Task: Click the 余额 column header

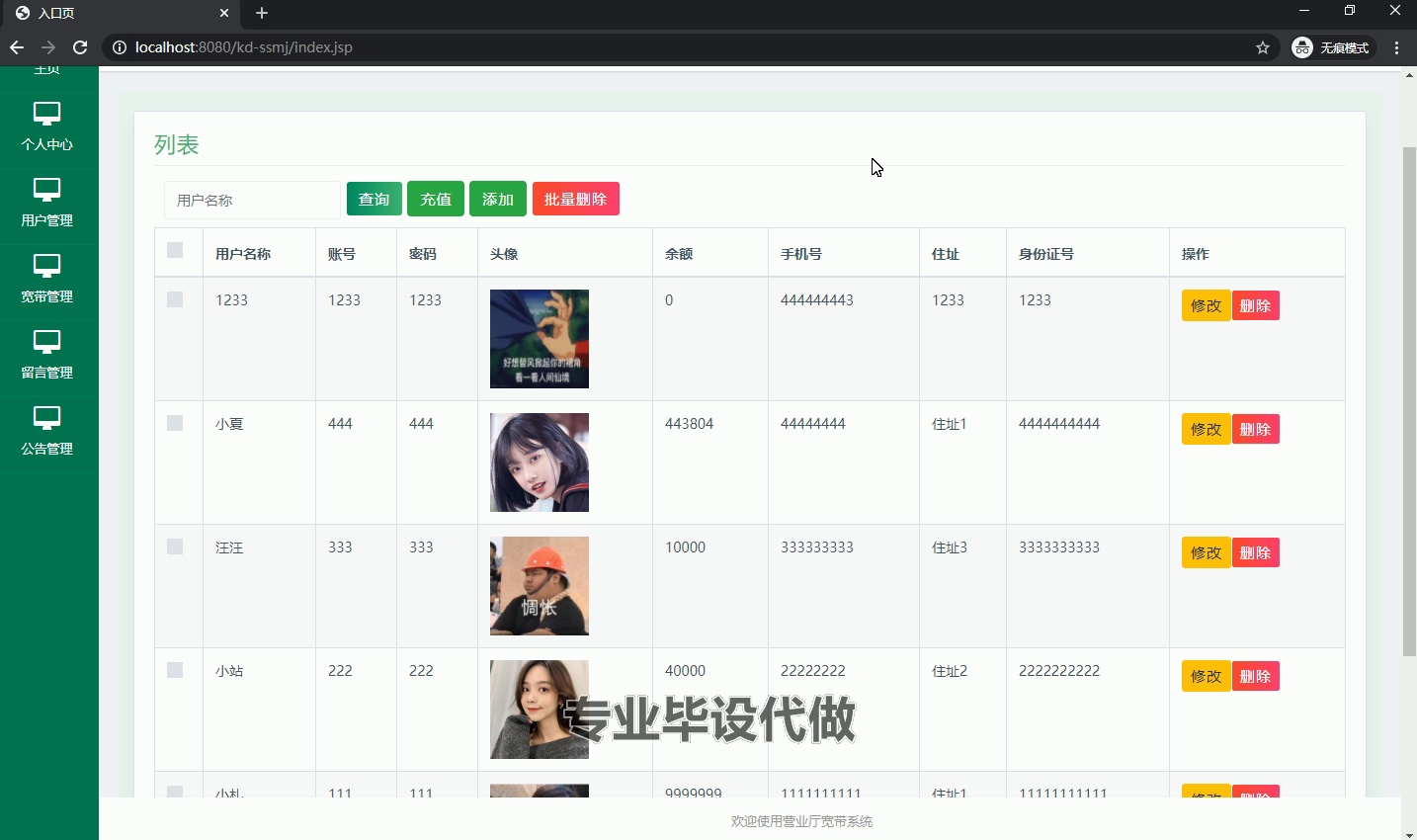Action: [679, 254]
